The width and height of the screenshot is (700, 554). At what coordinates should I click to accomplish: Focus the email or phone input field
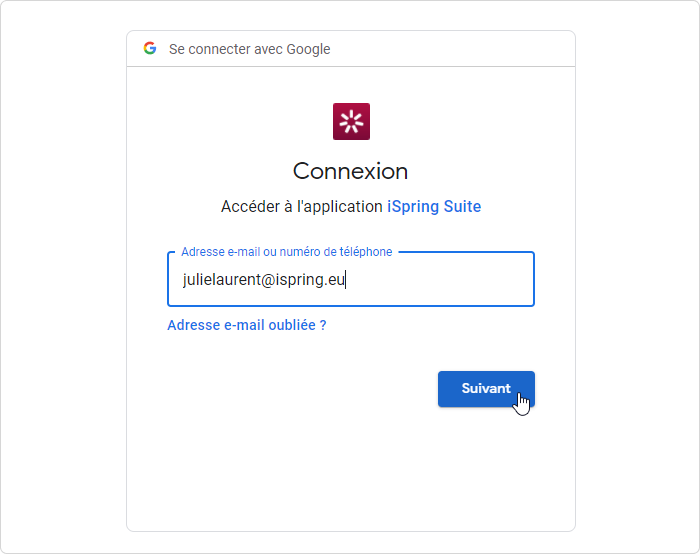pos(351,280)
